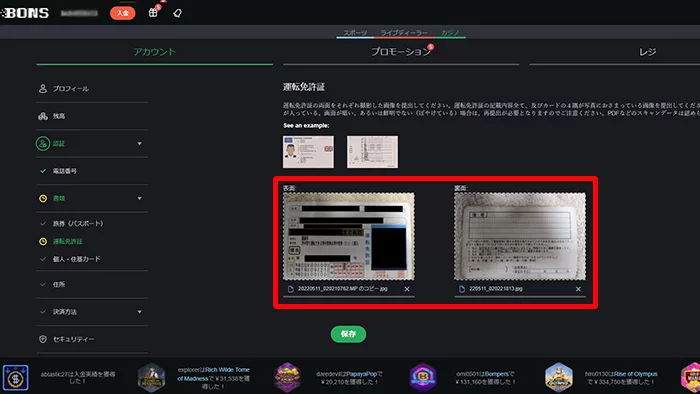Viewport: 700px width, 394px height.
Task: Open the Bompers winner link
Action: pos(497,374)
